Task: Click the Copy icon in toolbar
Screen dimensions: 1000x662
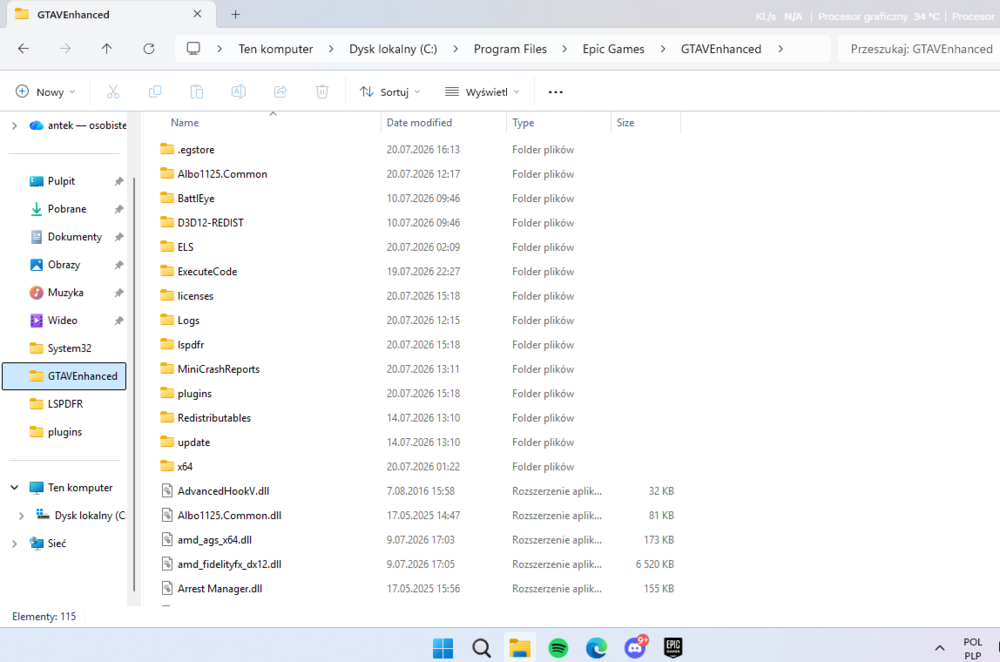Action: pyautogui.click(x=155, y=92)
